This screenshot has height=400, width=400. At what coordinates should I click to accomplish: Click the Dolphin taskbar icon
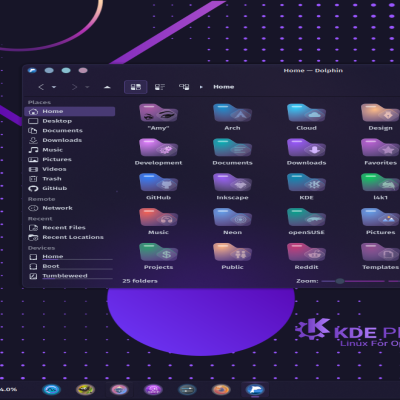click(255, 389)
